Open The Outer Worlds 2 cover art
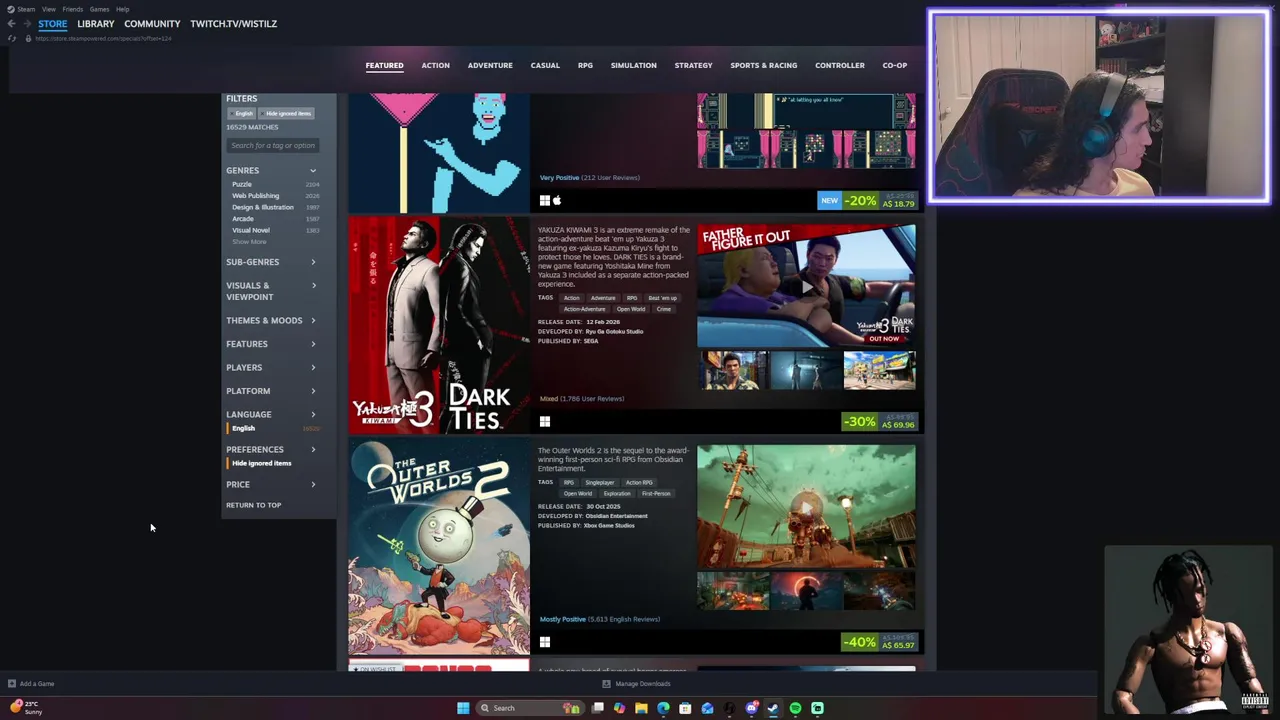This screenshot has height=720, width=1280. tap(438, 547)
